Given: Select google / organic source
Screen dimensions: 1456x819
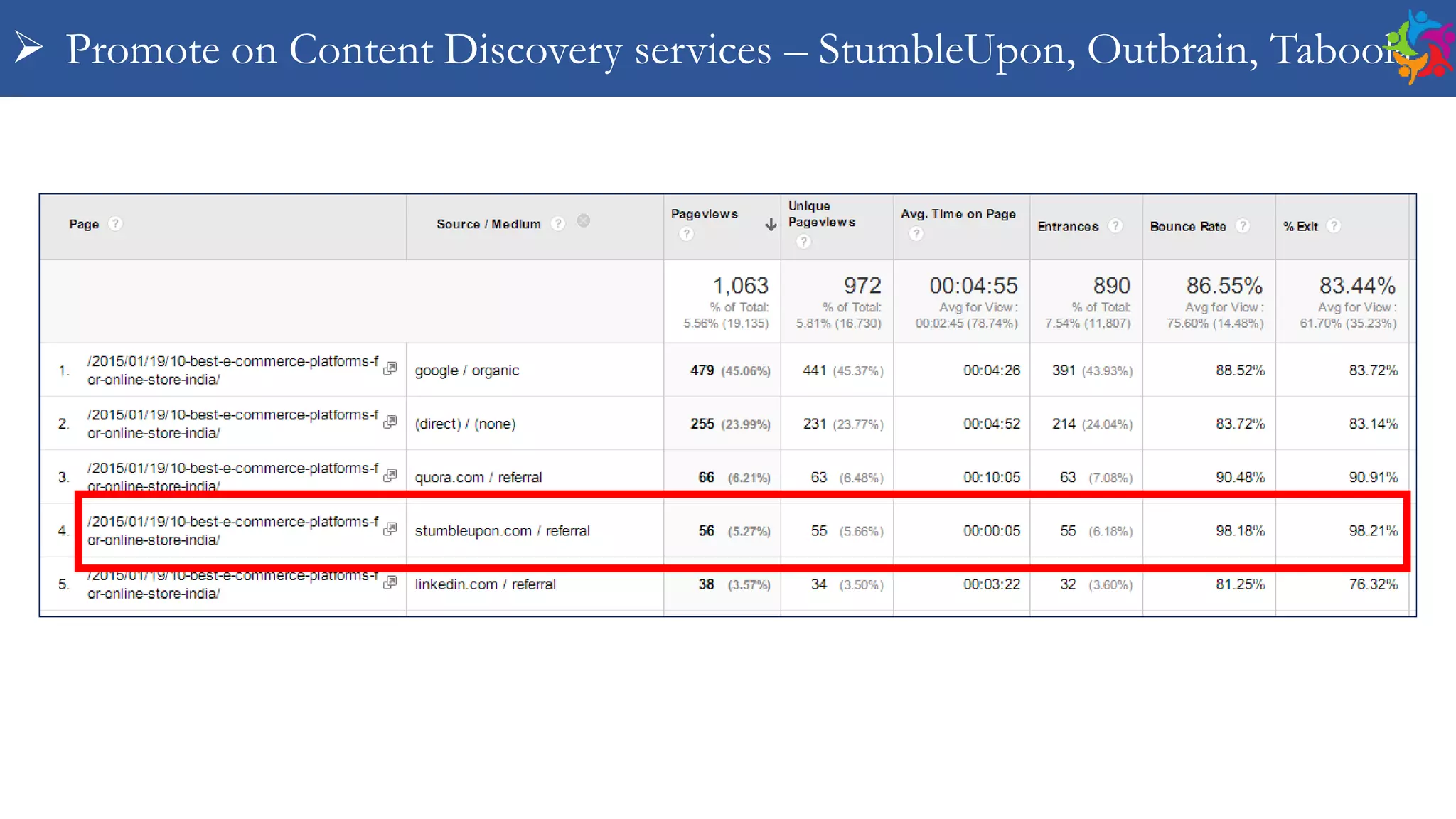Looking at the screenshot, I should click(x=467, y=370).
